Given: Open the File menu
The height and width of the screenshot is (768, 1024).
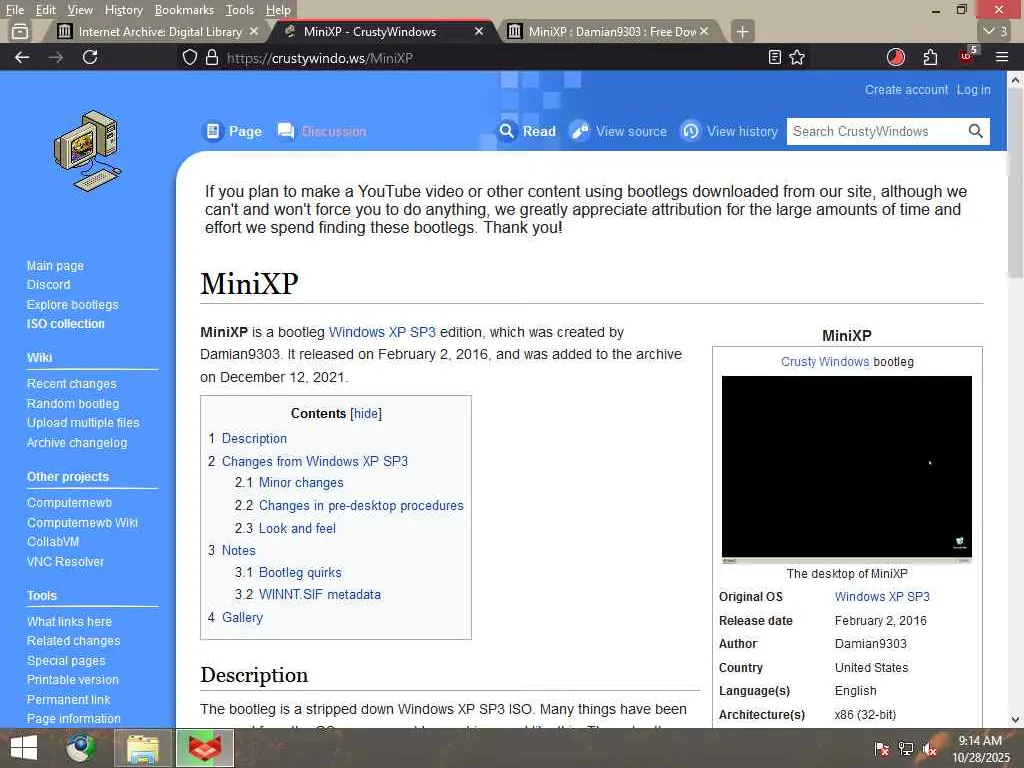Looking at the screenshot, I should (14, 10).
